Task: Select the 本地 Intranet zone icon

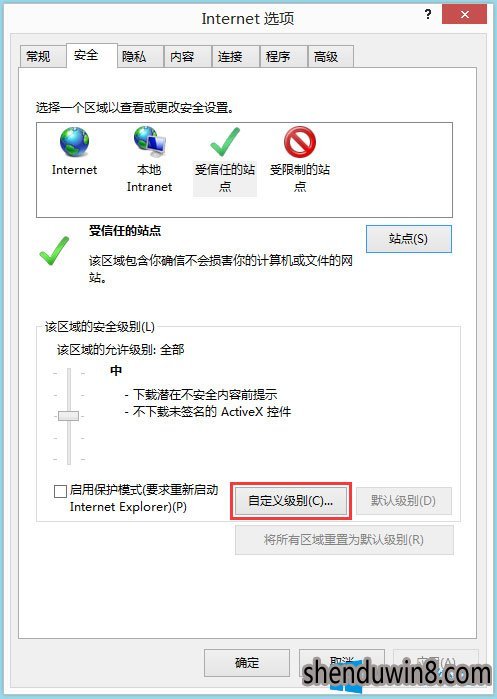Action: (149, 142)
